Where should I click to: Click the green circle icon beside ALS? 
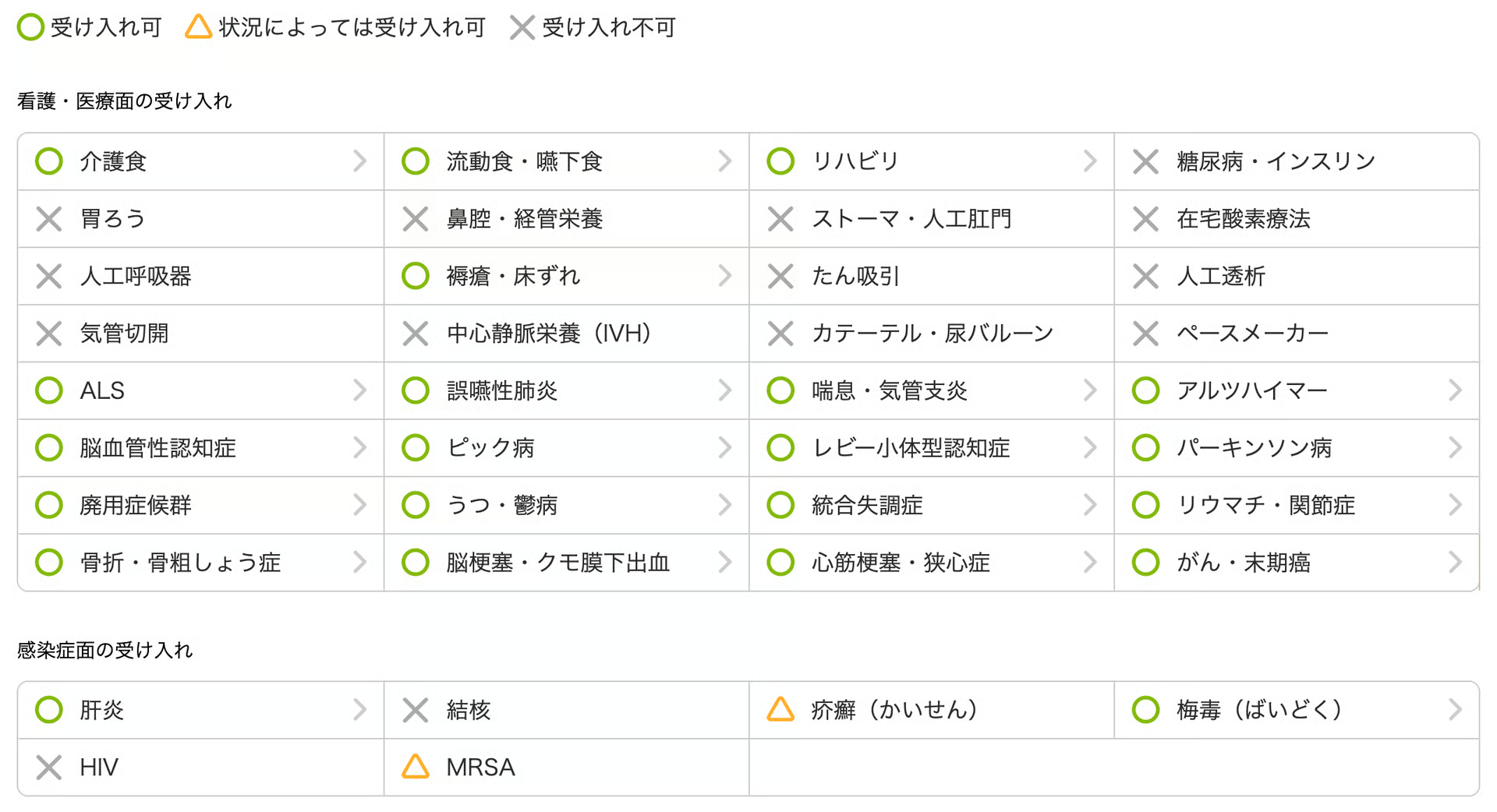49,390
